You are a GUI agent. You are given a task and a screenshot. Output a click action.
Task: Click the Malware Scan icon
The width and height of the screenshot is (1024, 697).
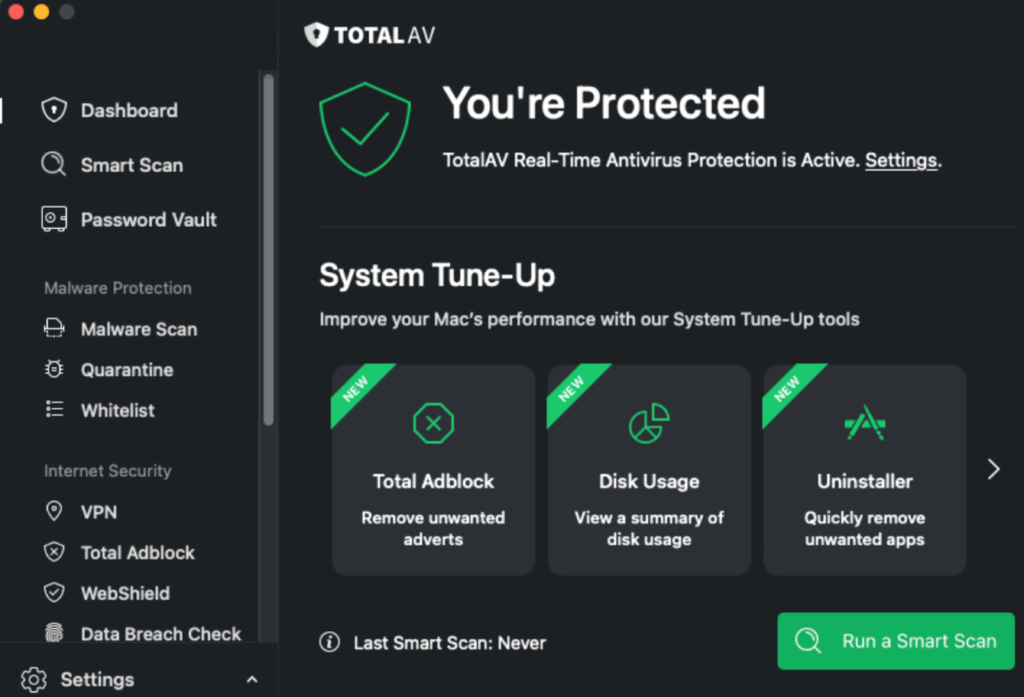pos(54,328)
